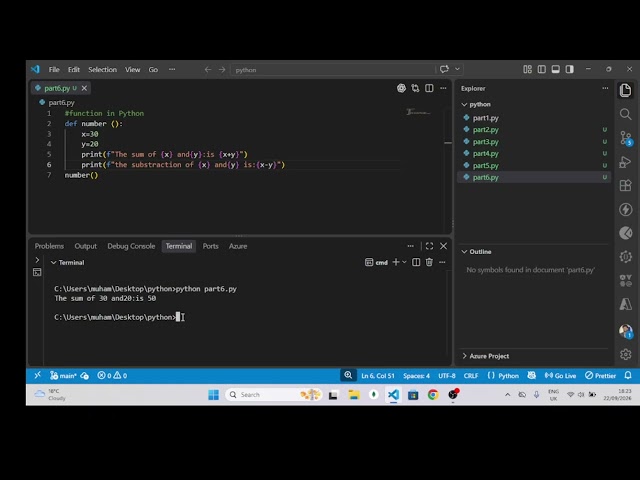Open the Search view in activity bar

tap(625, 114)
